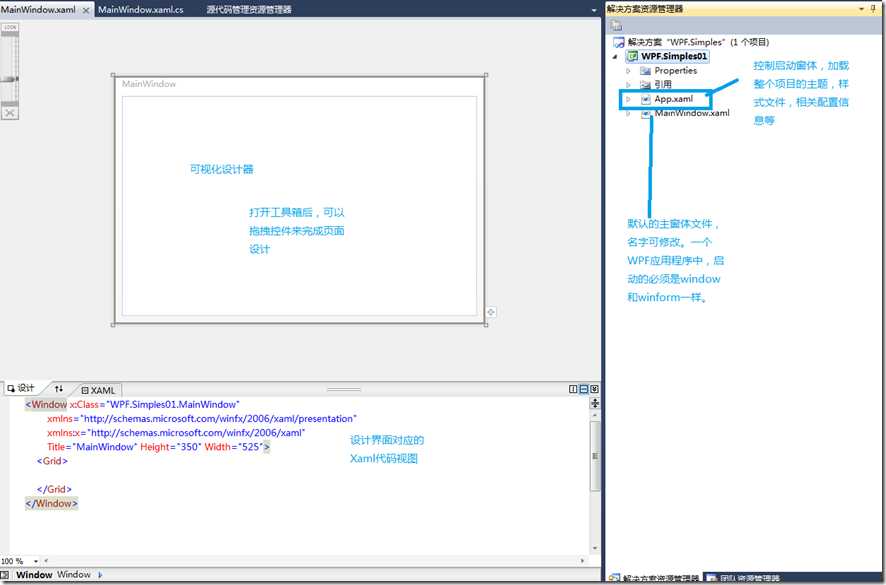The width and height of the screenshot is (886, 585).
Task: Select MainWindow.xaml in Solution Explorer tree
Action: (x=692, y=113)
